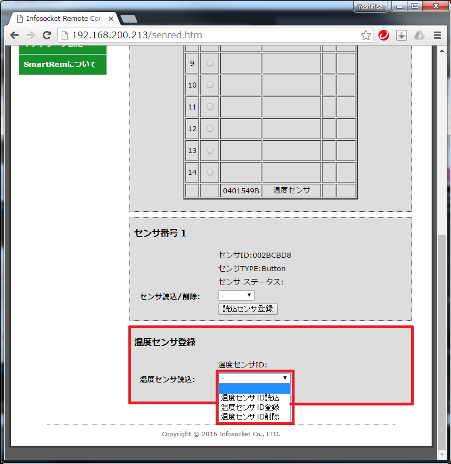This screenshot has width=451, height=464.
Task: Select radio button for sensor row 9
Action: [210, 63]
